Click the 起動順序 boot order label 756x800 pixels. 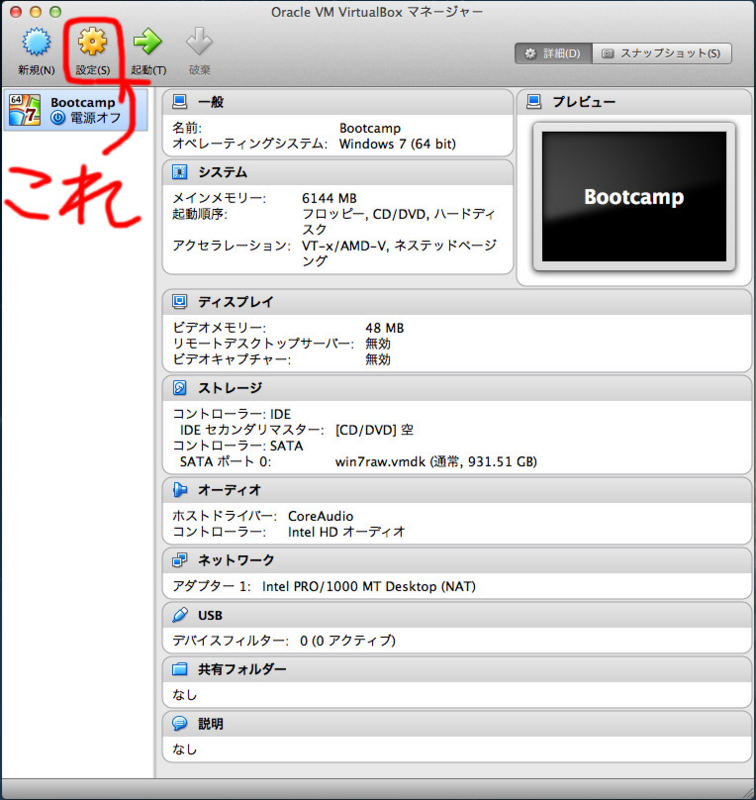(x=200, y=214)
